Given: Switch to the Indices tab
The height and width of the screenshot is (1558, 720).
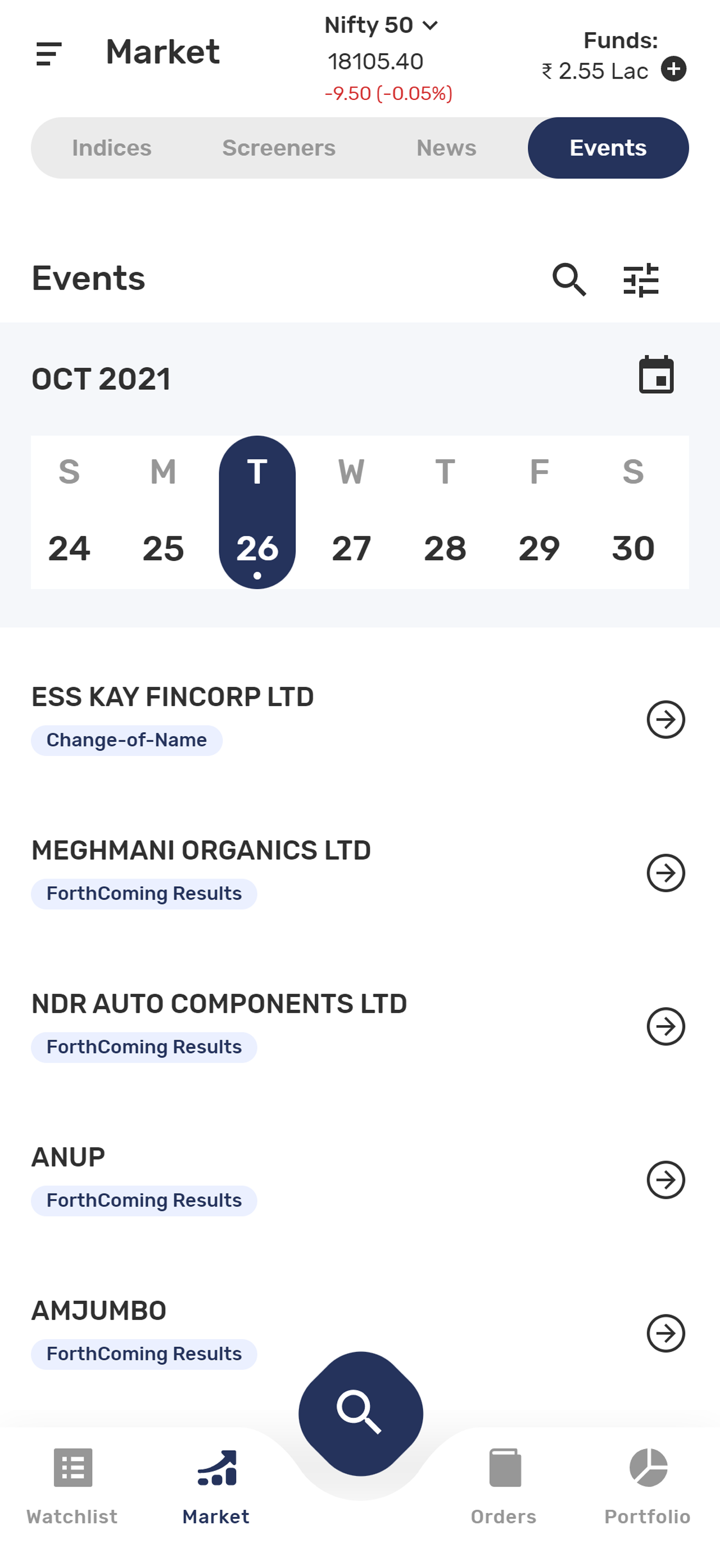Looking at the screenshot, I should [112, 148].
